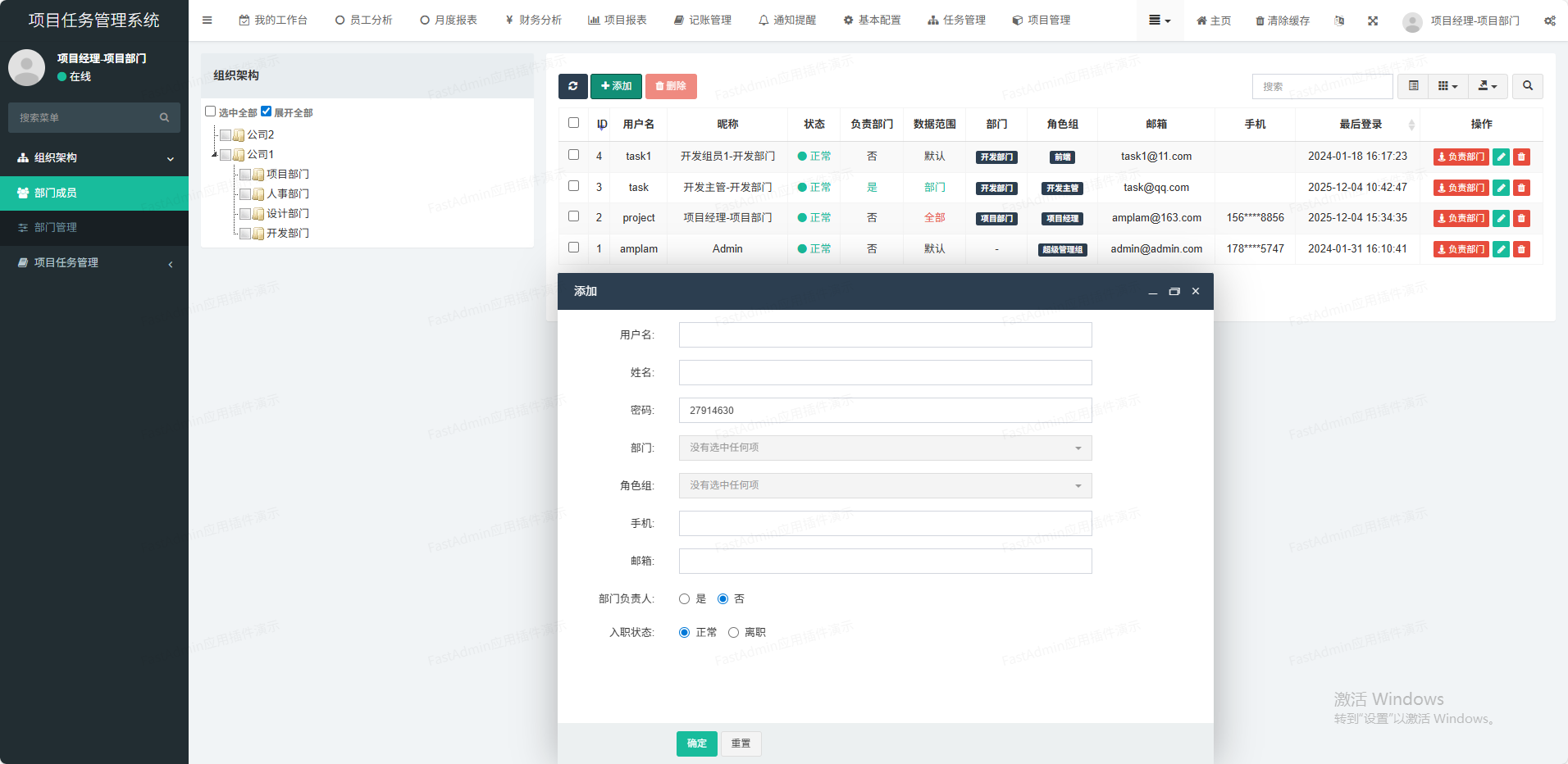This screenshot has width=1568, height=764.
Task: Open the export data icon dropdown
Action: [1487, 86]
